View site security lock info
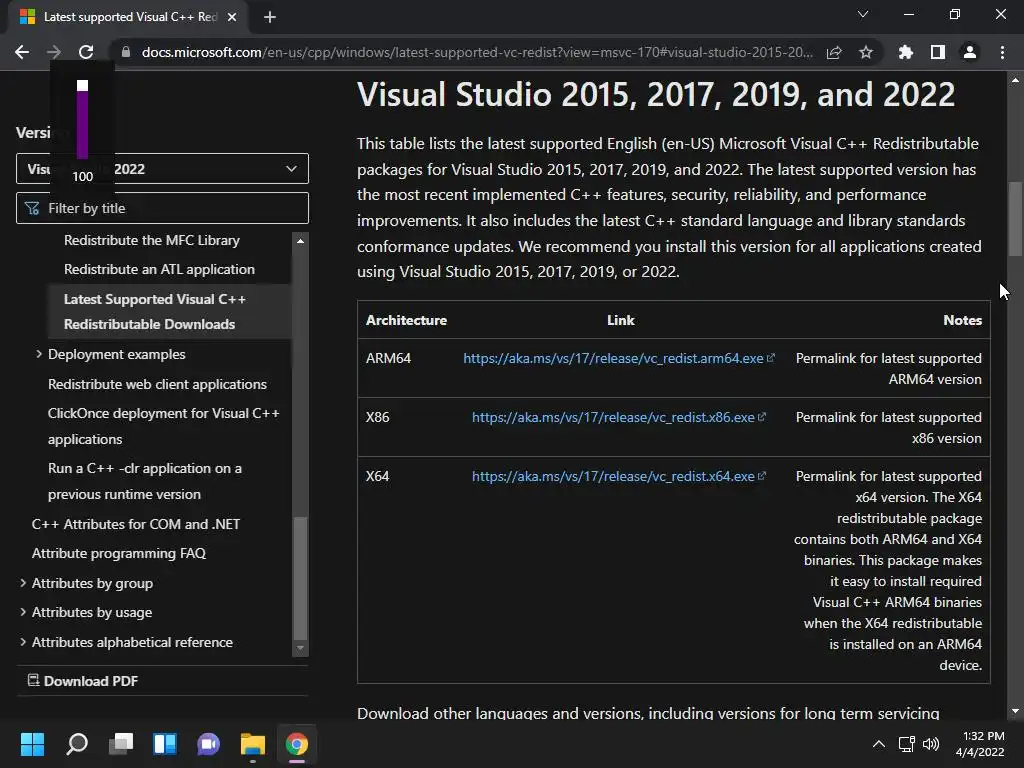1024x768 pixels. click(x=126, y=52)
